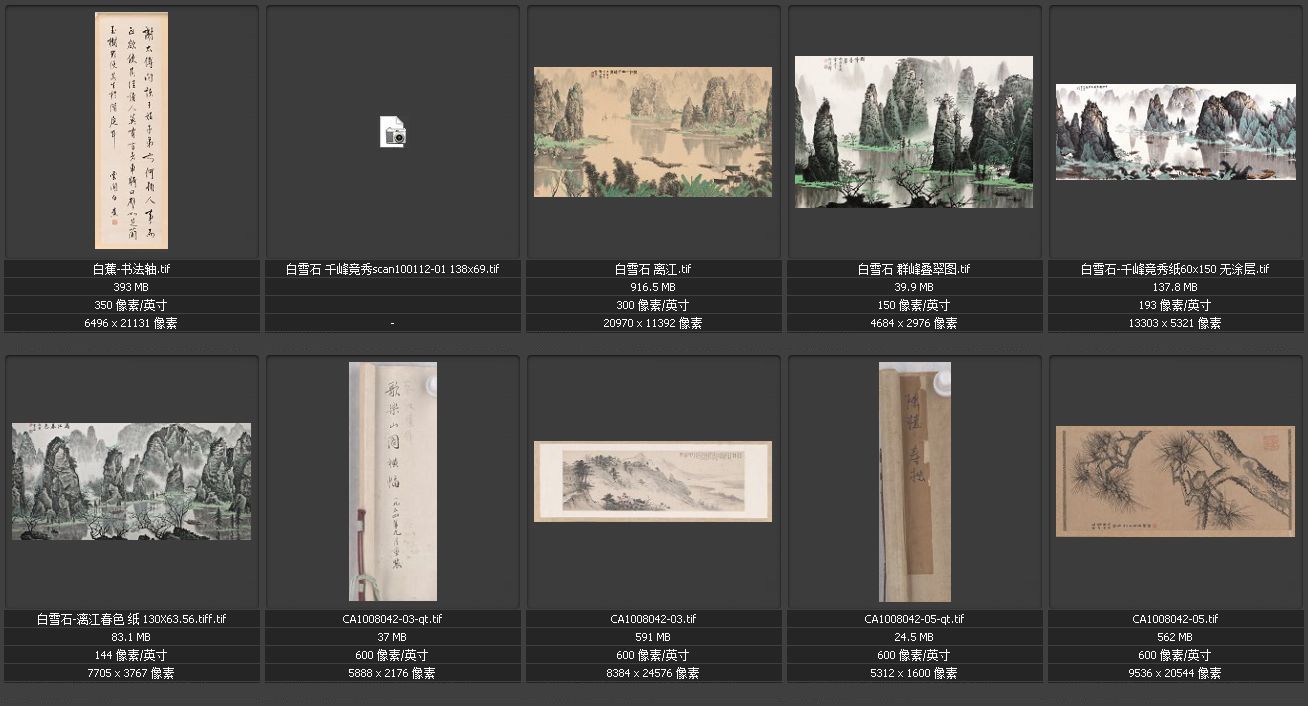Click the missing-preview camera icon placeholder
The image size is (1308, 706).
(x=393, y=132)
